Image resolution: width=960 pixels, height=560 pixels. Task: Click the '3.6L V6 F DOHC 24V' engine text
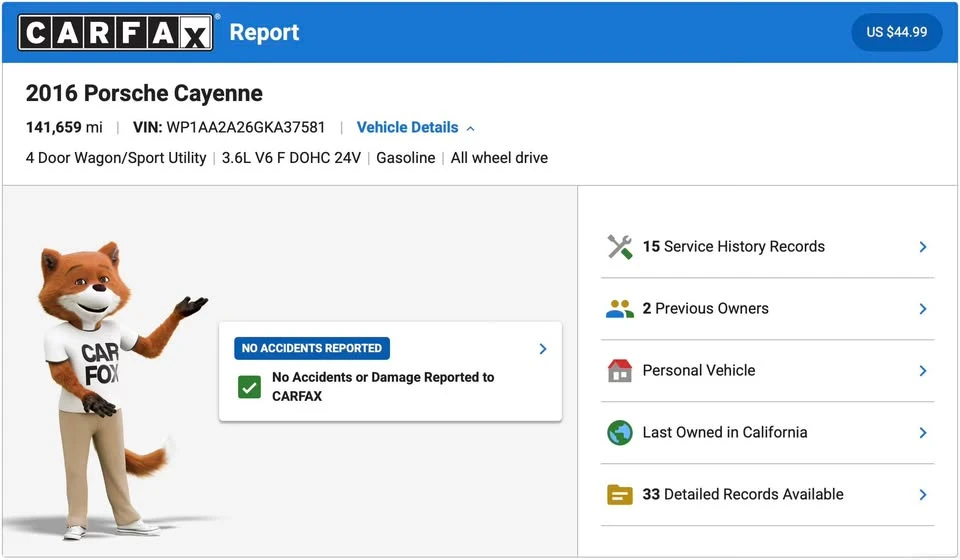[291, 158]
